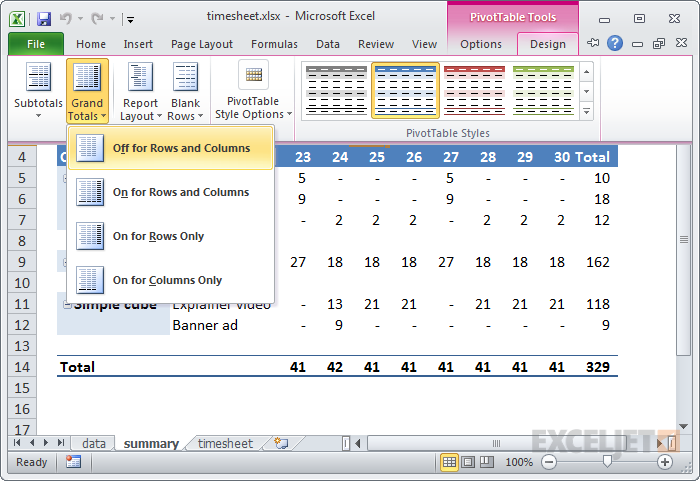Click the Grand Totals button
The image size is (700, 481).
pyautogui.click(x=87, y=91)
